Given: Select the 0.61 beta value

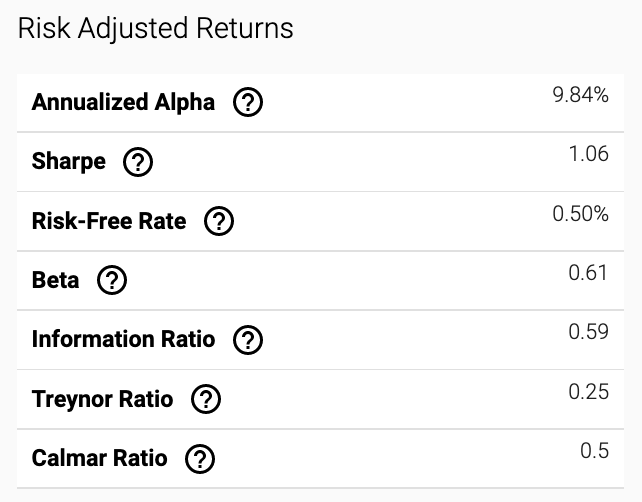Looking at the screenshot, I should coord(588,273).
